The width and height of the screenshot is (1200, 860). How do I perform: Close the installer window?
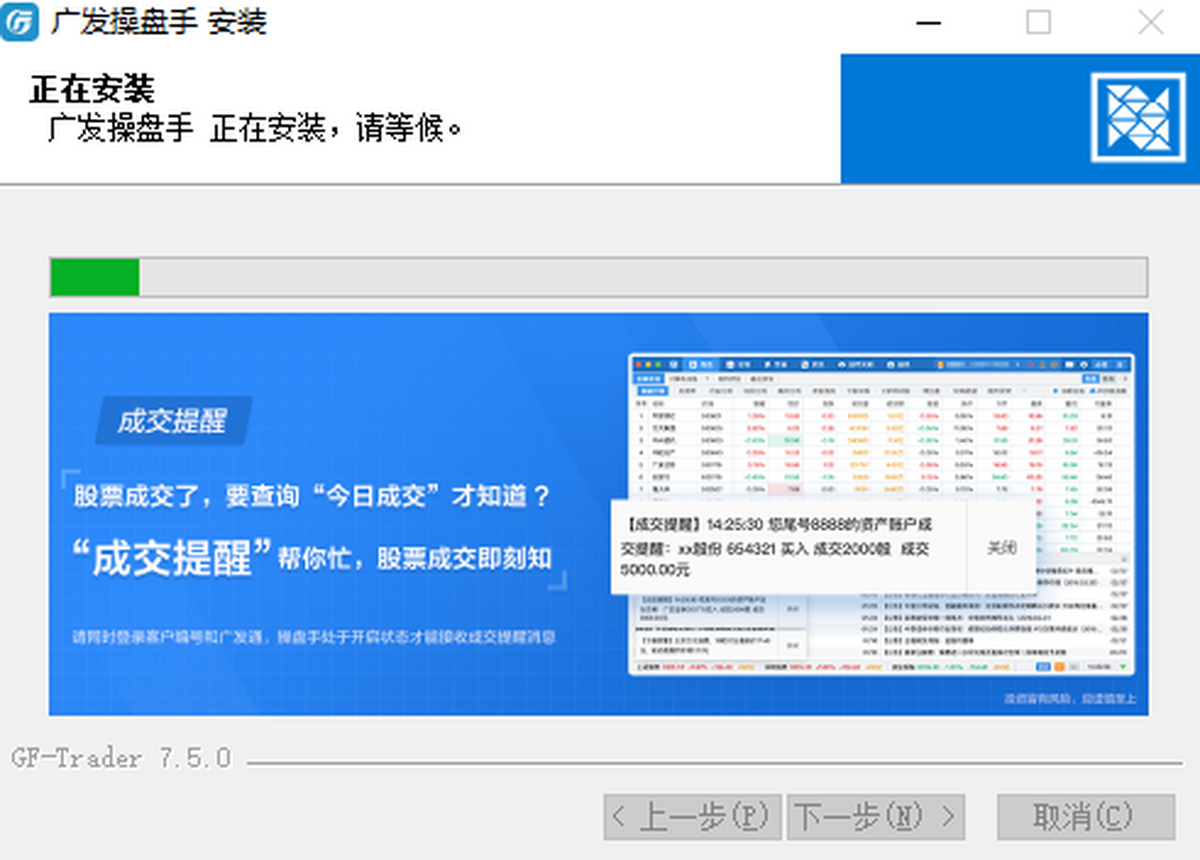[1151, 22]
